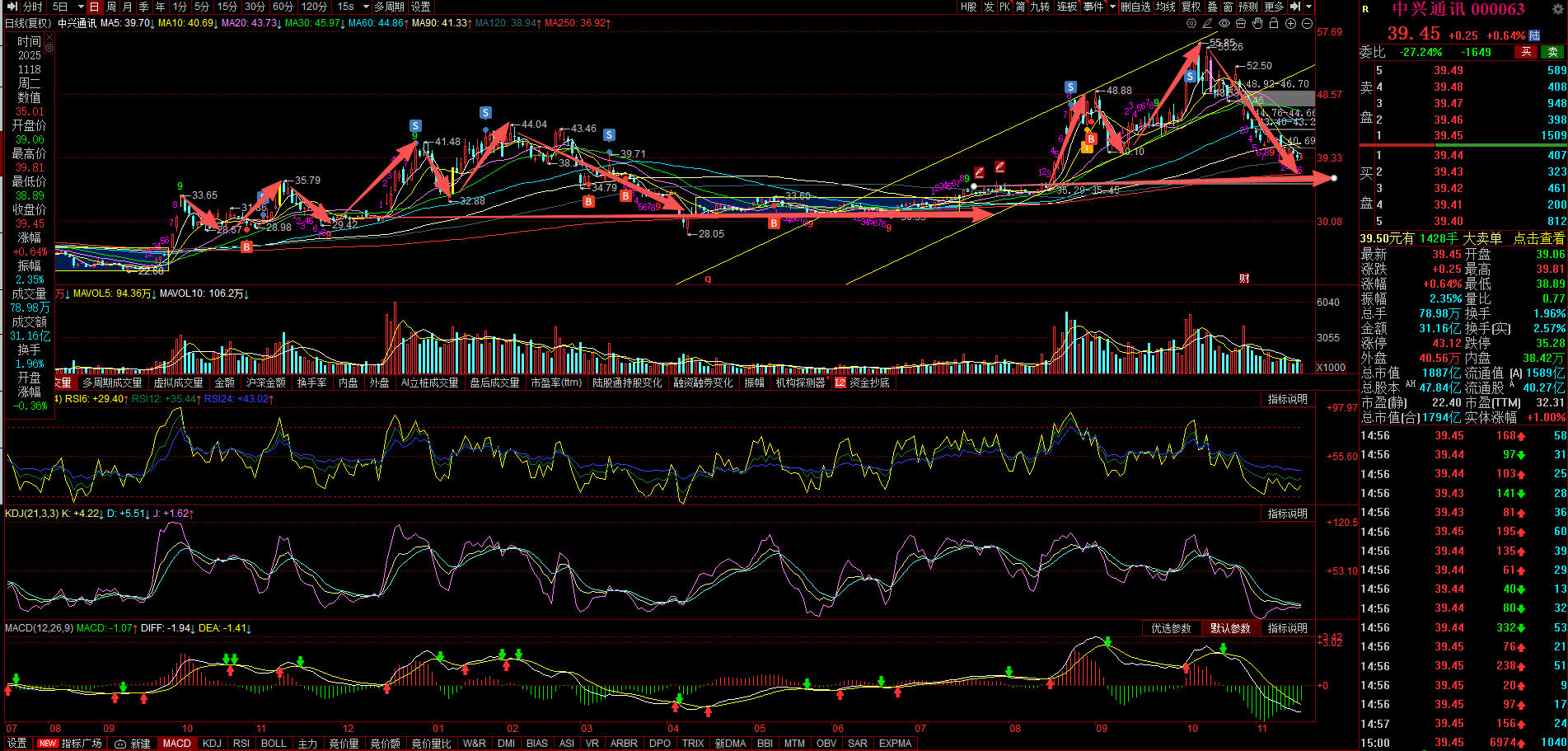
Task: Open the 复权 menu in top toolbar
Action: (x=1191, y=7)
